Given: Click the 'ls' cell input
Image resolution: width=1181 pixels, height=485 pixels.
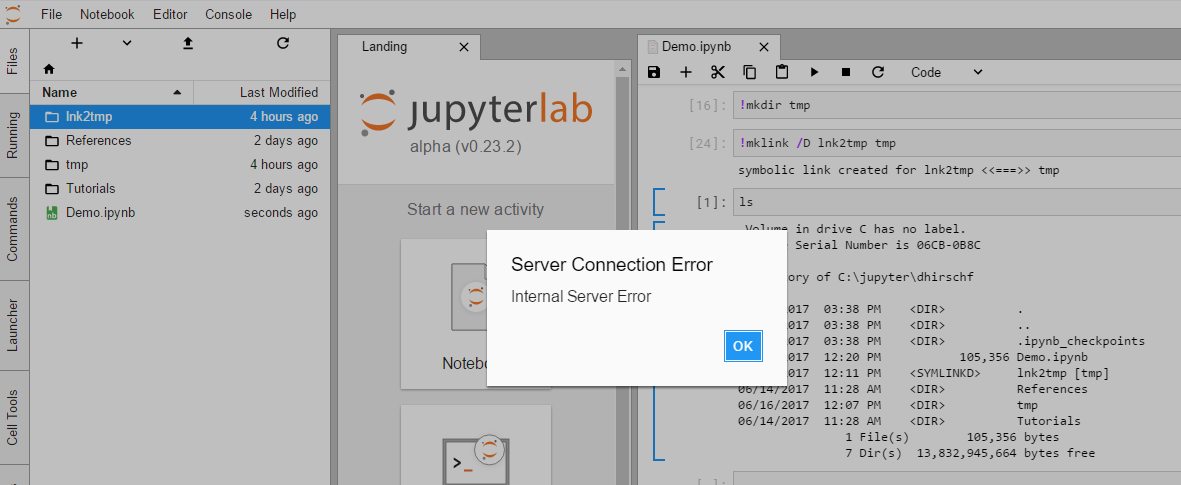Looking at the screenshot, I should click(x=957, y=203).
